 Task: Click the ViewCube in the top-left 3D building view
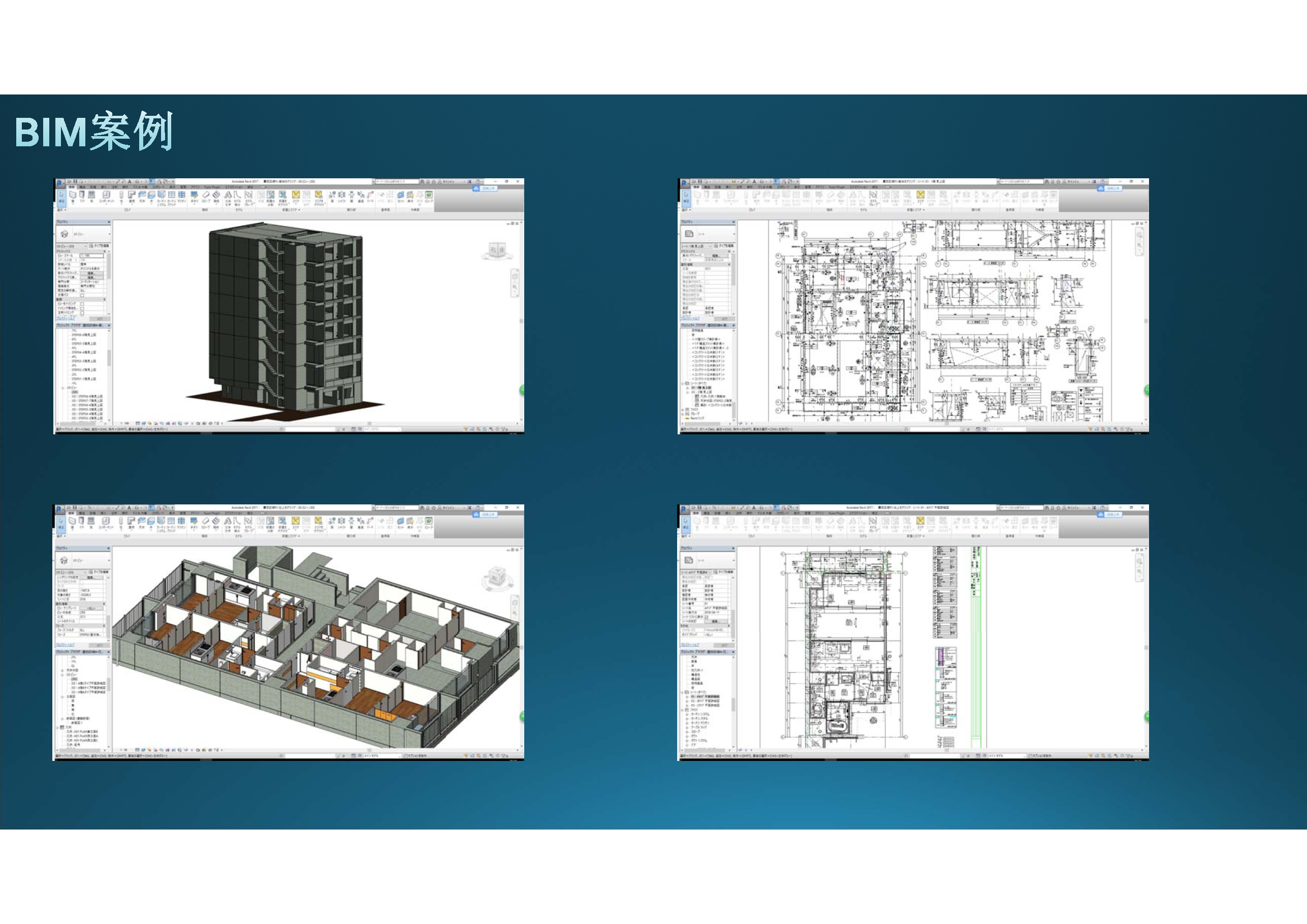497,250
